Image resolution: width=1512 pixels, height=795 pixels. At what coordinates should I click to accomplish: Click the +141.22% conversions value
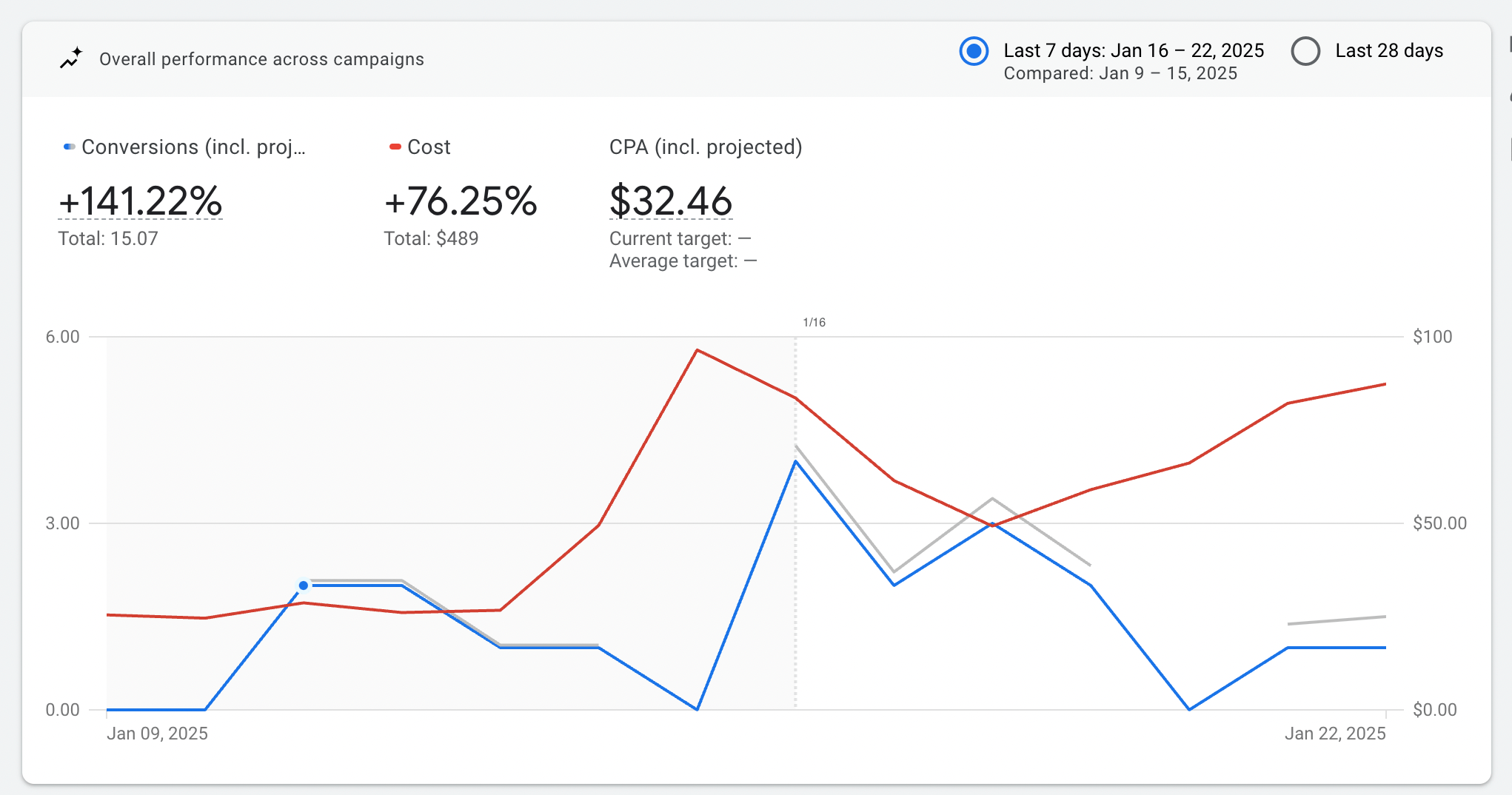(141, 201)
